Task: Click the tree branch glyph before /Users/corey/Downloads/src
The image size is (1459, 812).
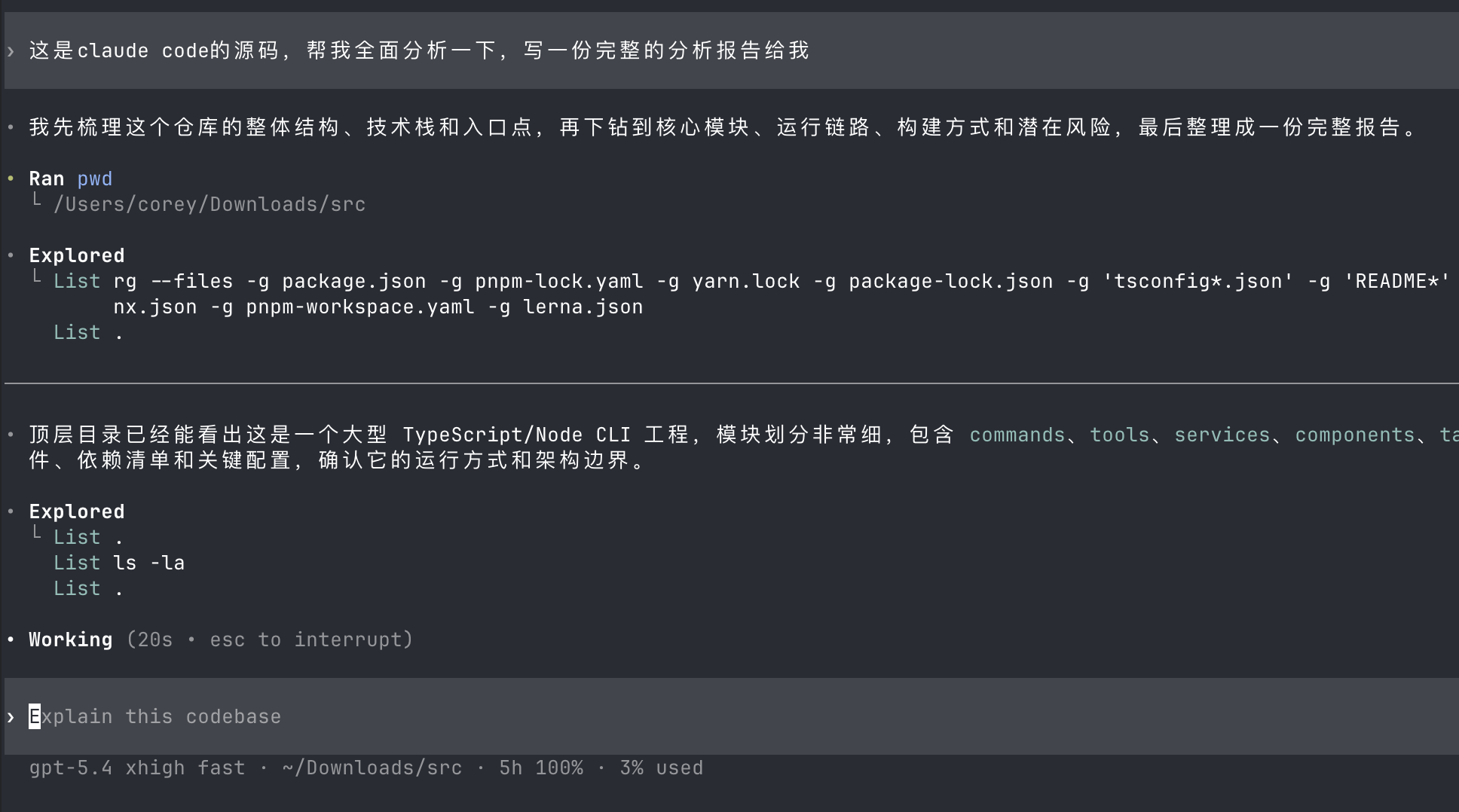Action: tap(36, 201)
